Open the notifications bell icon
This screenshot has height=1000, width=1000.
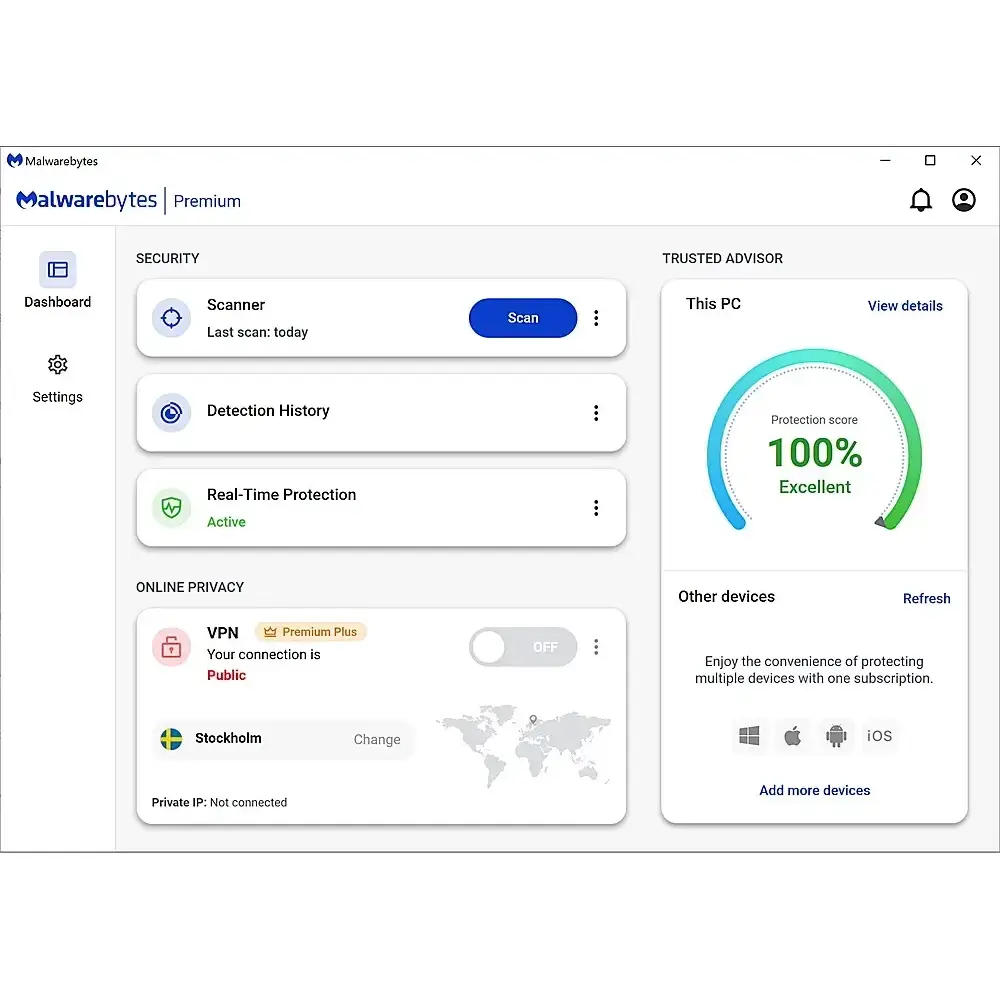(x=920, y=200)
